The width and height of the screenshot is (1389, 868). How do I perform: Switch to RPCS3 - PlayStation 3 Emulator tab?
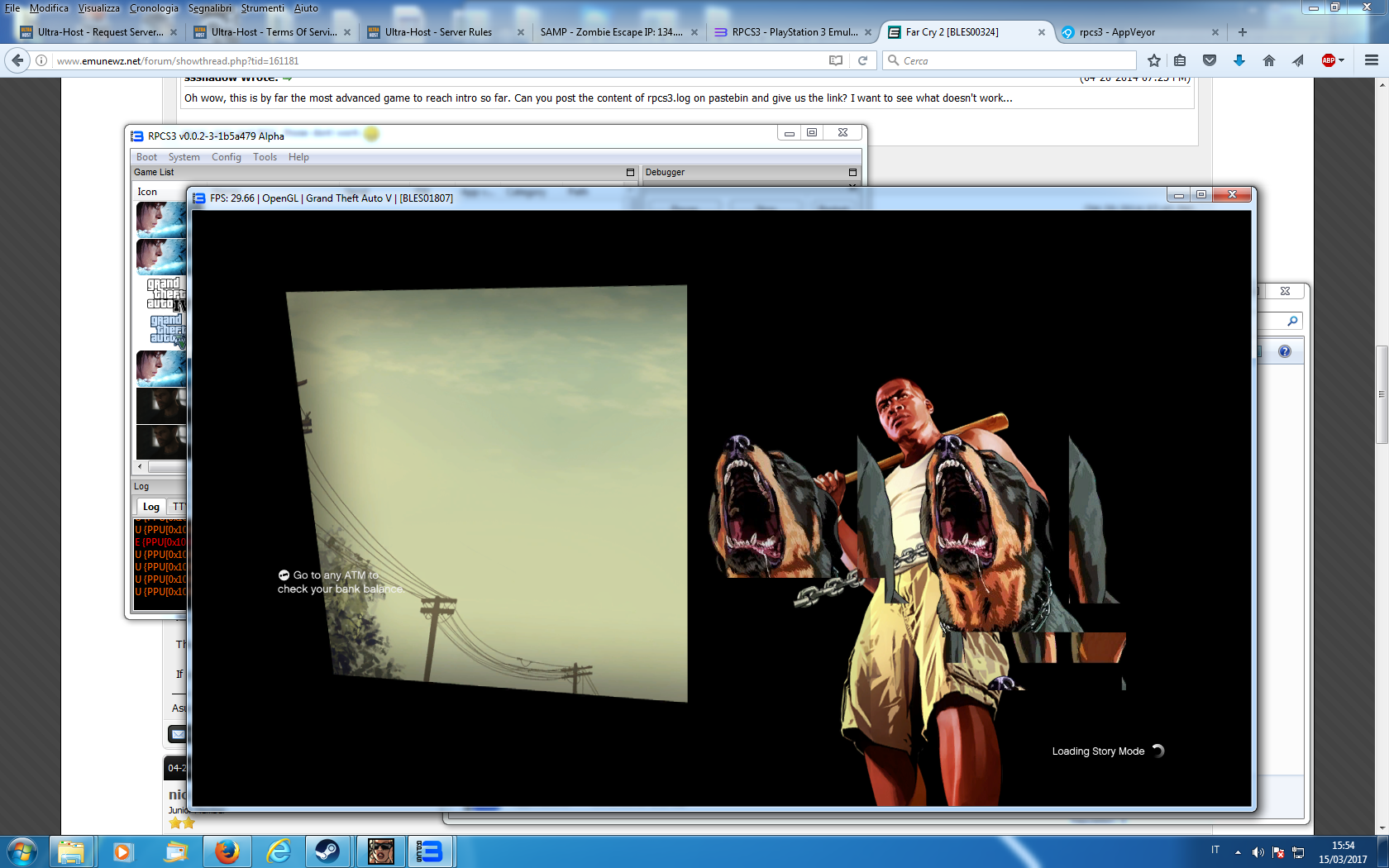tap(794, 32)
